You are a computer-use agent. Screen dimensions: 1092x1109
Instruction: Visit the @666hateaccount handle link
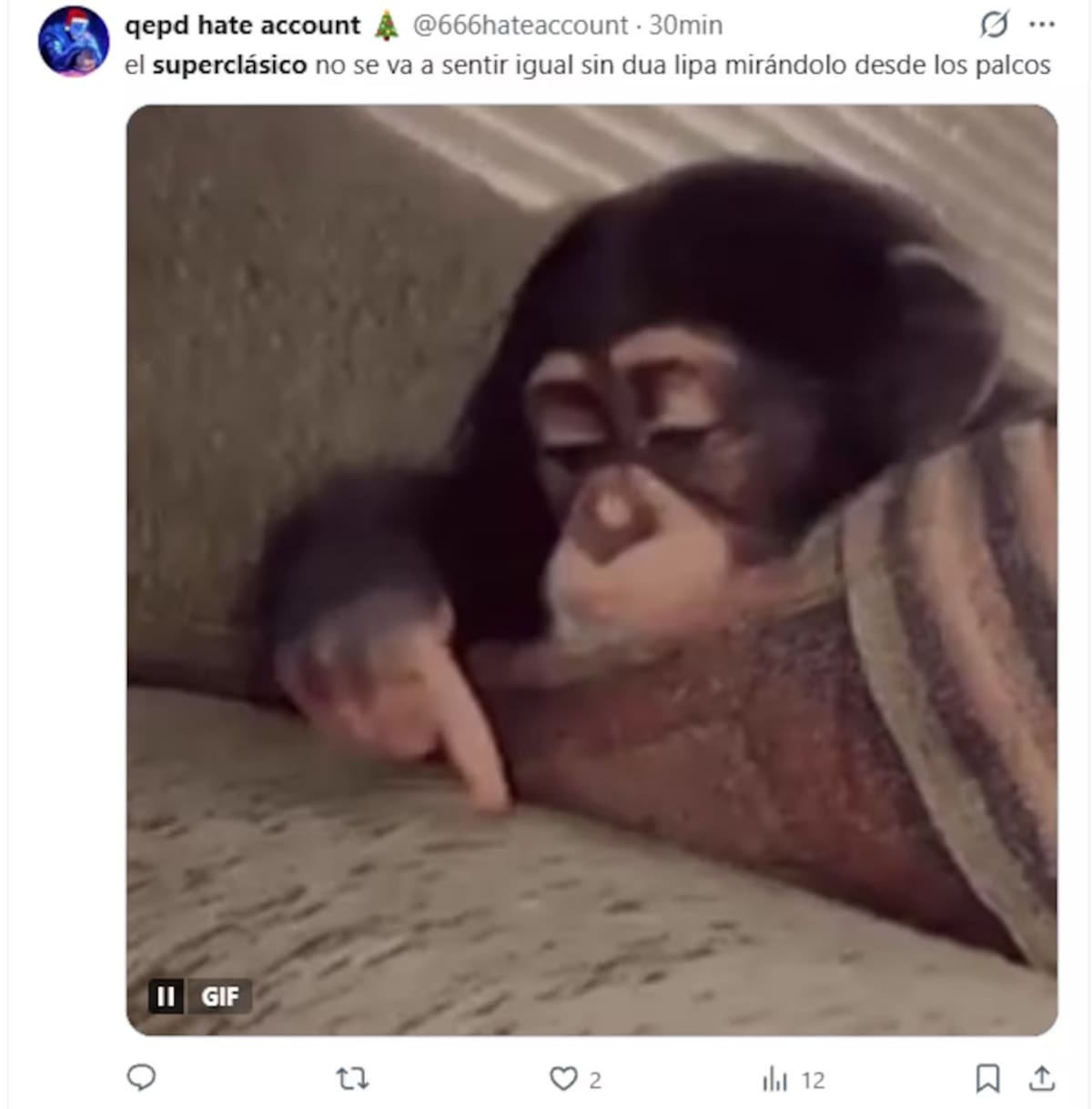[521, 25]
